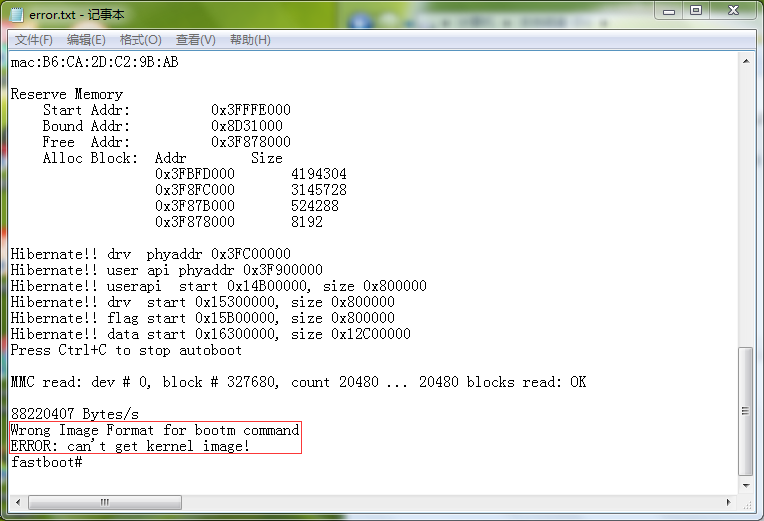The image size is (764, 521).
Task: Minimize the error.txt Notepad window
Action: click(x=669, y=11)
